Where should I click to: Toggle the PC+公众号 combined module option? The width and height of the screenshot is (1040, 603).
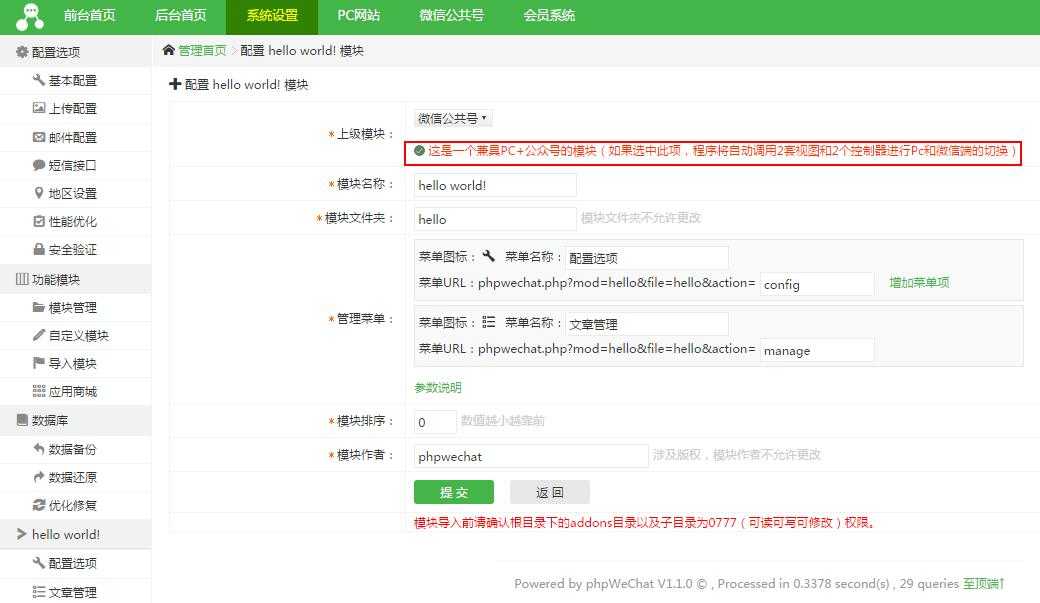[x=419, y=151]
